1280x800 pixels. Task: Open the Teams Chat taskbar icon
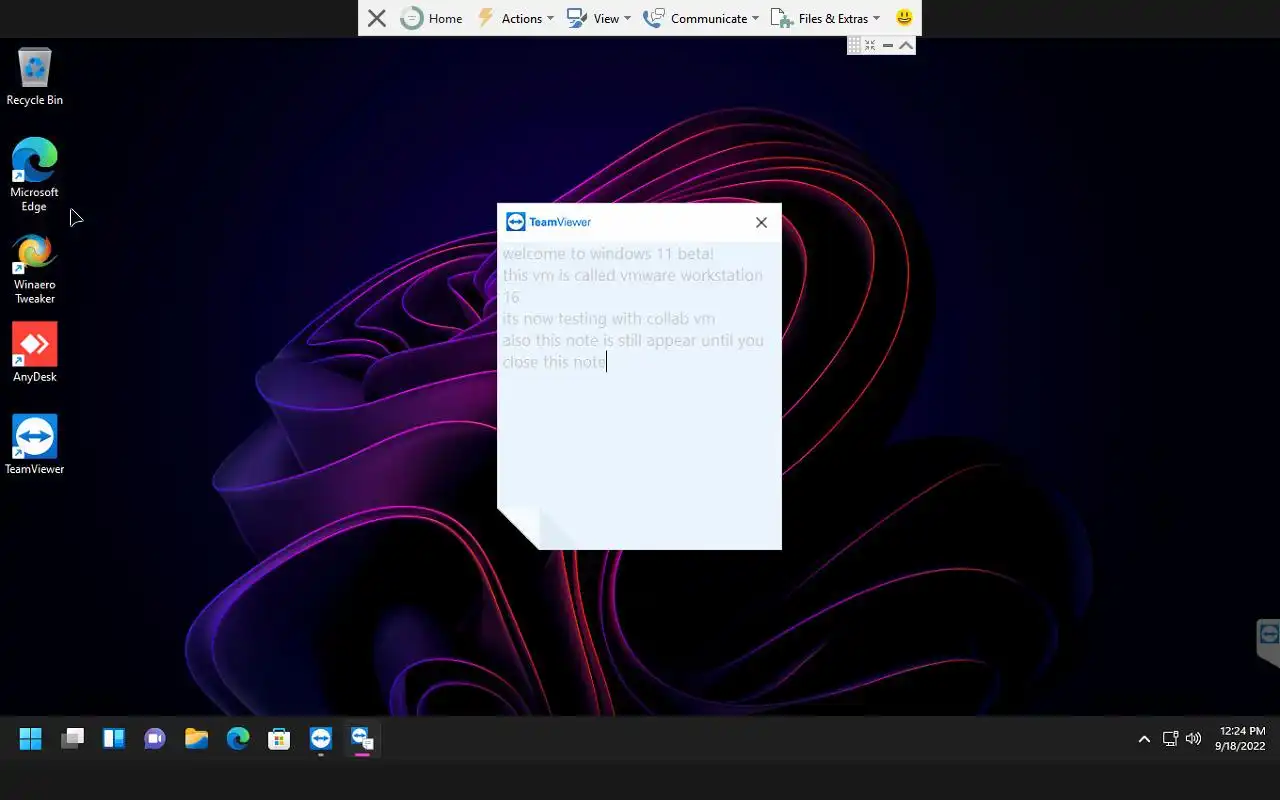pos(155,739)
